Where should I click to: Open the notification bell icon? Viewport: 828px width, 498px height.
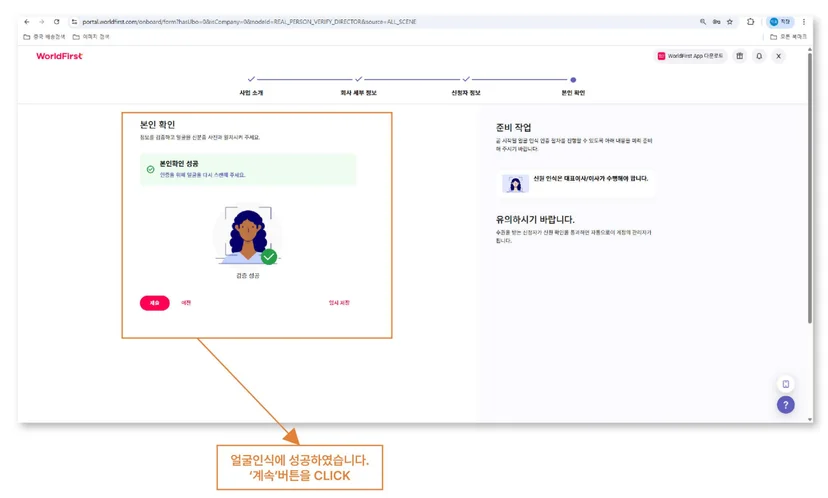(x=759, y=56)
